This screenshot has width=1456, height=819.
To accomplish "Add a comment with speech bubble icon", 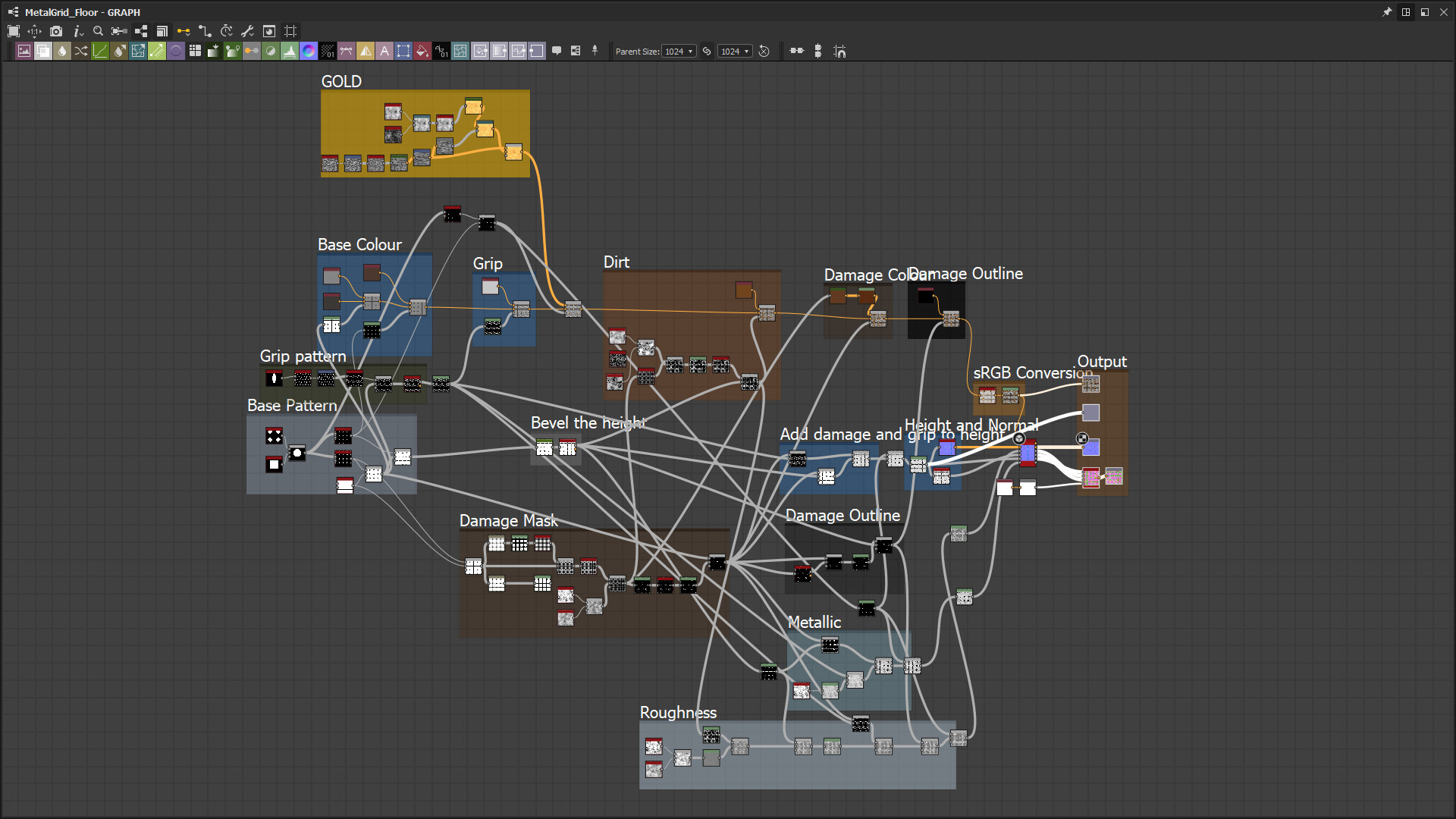I will 557,51.
